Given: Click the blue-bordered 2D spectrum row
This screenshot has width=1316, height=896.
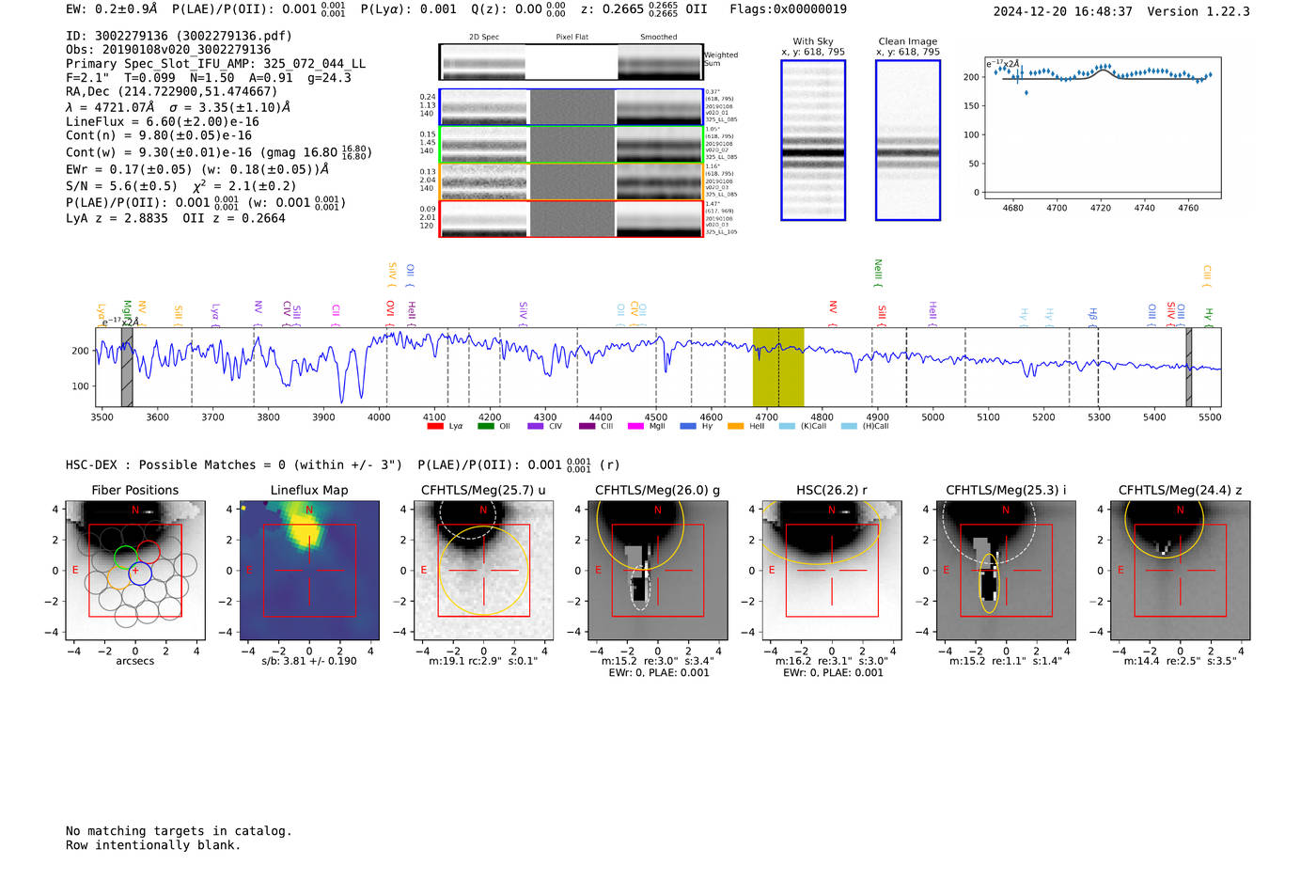Looking at the screenshot, I should pyautogui.click(x=571, y=107).
